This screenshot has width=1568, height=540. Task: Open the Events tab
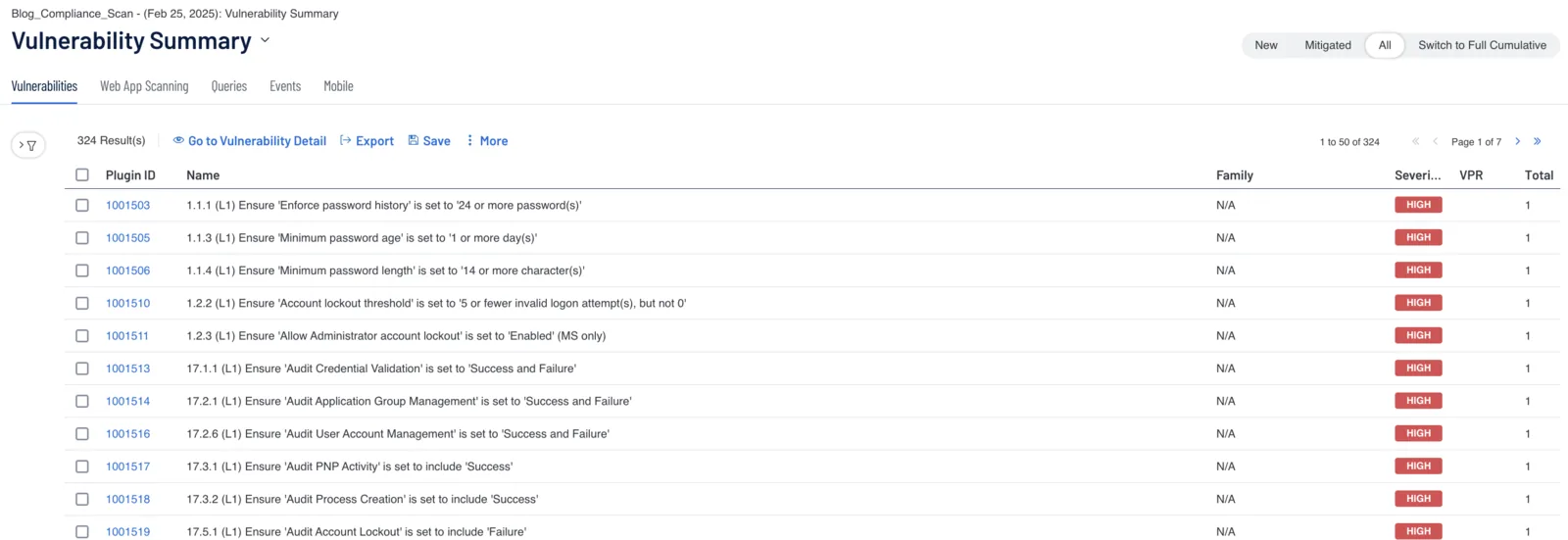(x=285, y=86)
